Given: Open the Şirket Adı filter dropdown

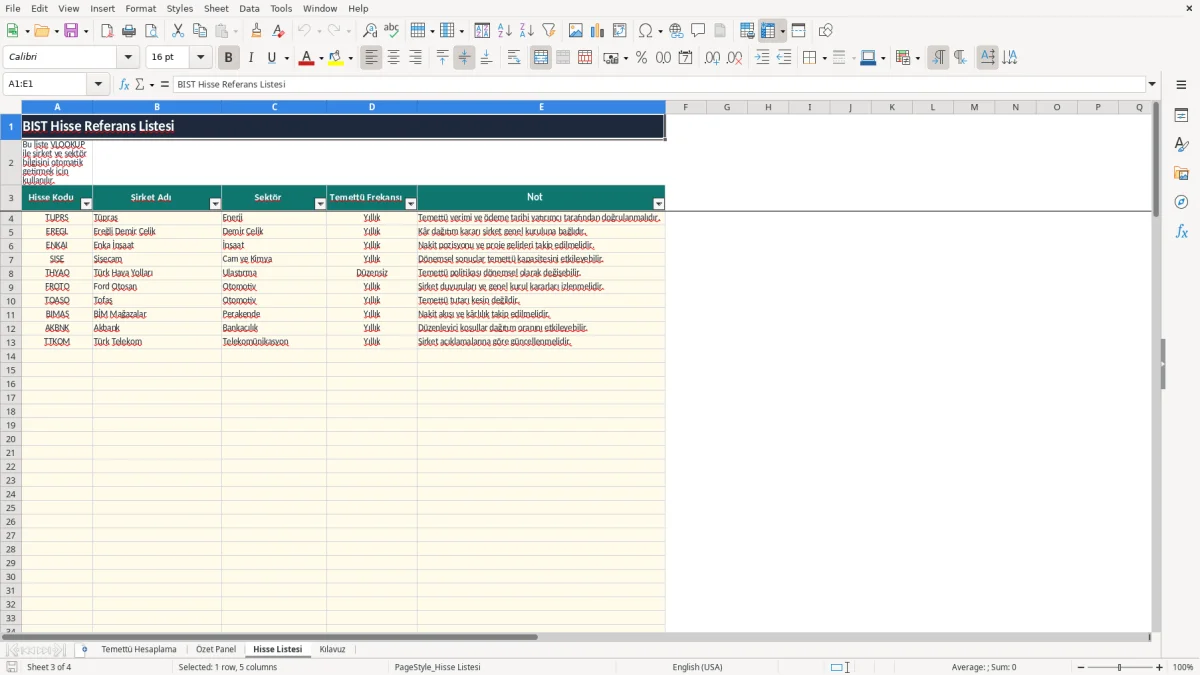Looking at the screenshot, I should pyautogui.click(x=215, y=204).
